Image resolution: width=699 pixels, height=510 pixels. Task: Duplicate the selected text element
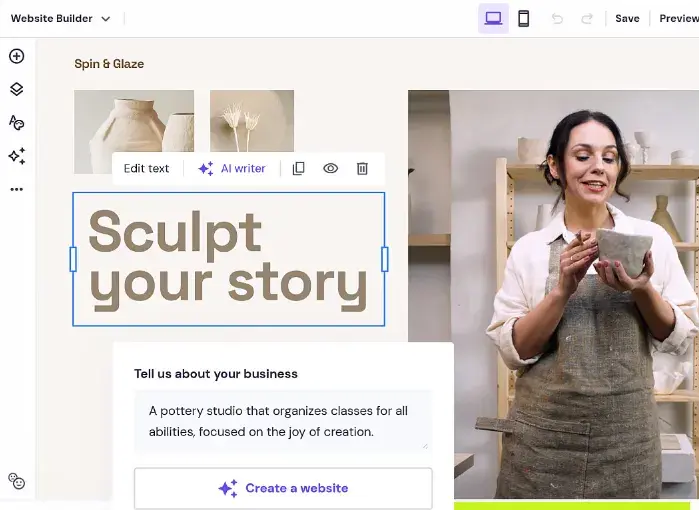pos(298,168)
